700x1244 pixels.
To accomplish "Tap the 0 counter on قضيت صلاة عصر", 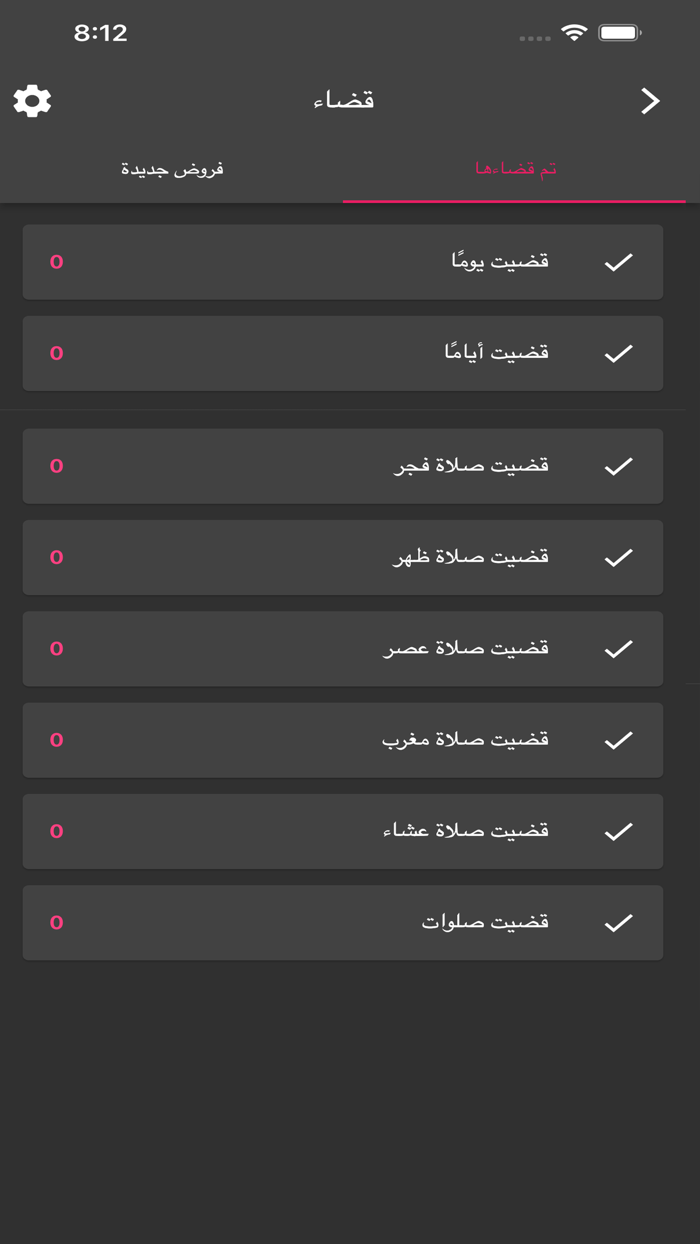I will 55,648.
